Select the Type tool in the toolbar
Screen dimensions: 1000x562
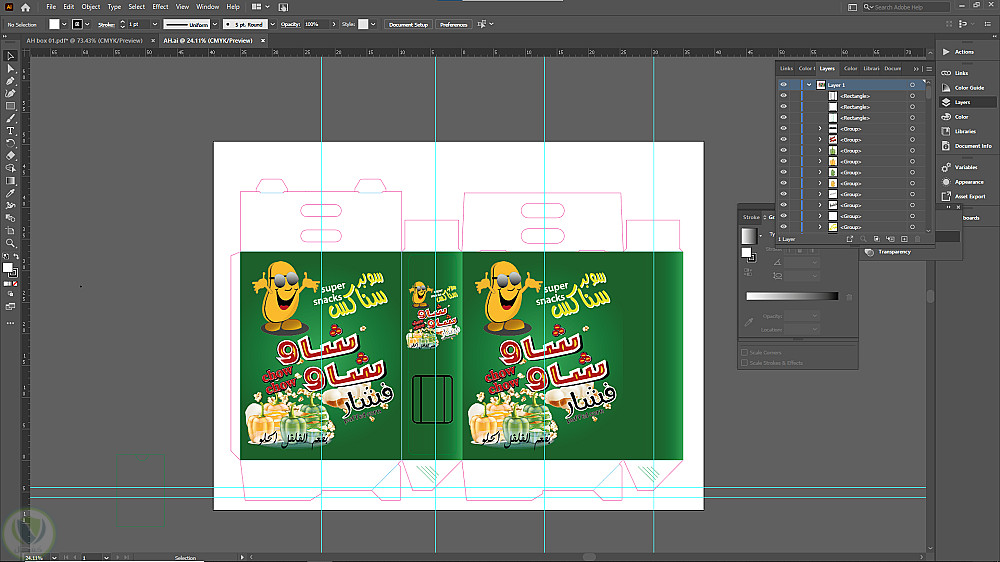tap(10, 131)
